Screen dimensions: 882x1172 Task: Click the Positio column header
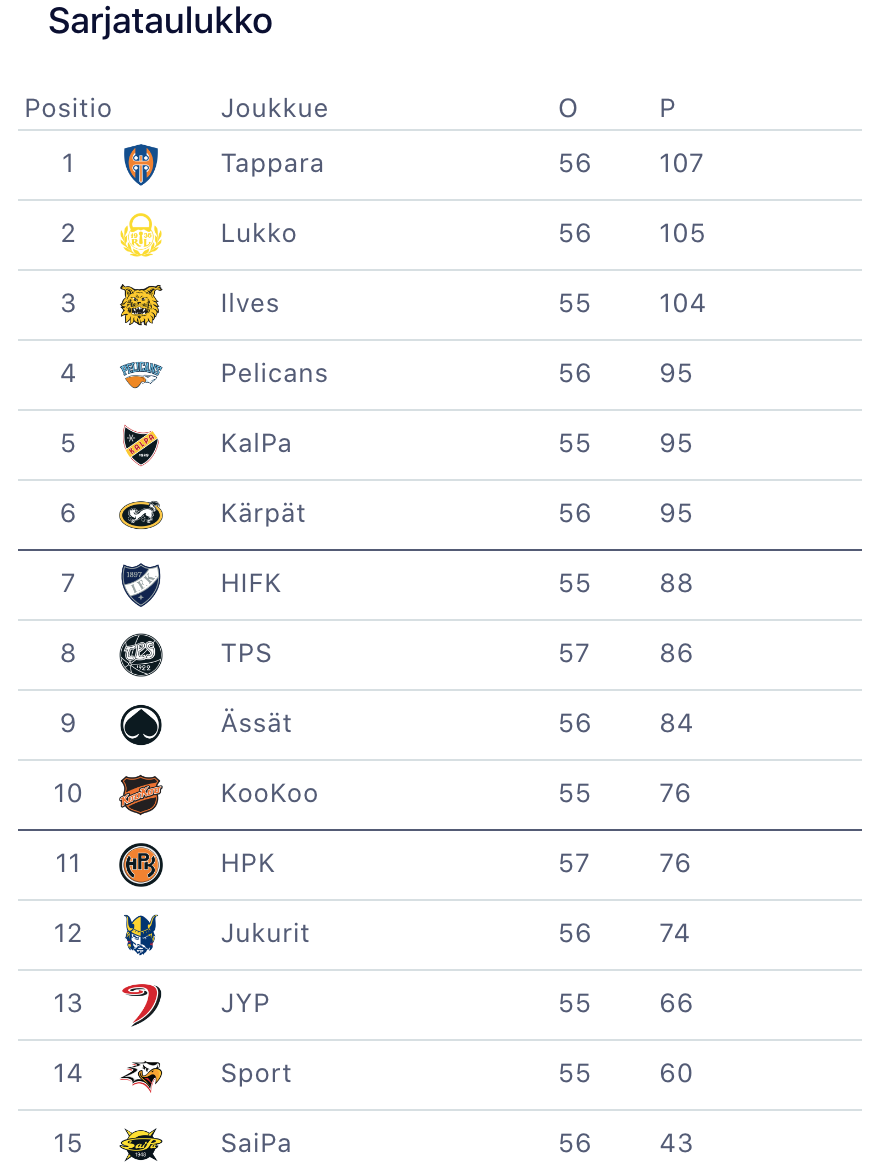point(68,108)
